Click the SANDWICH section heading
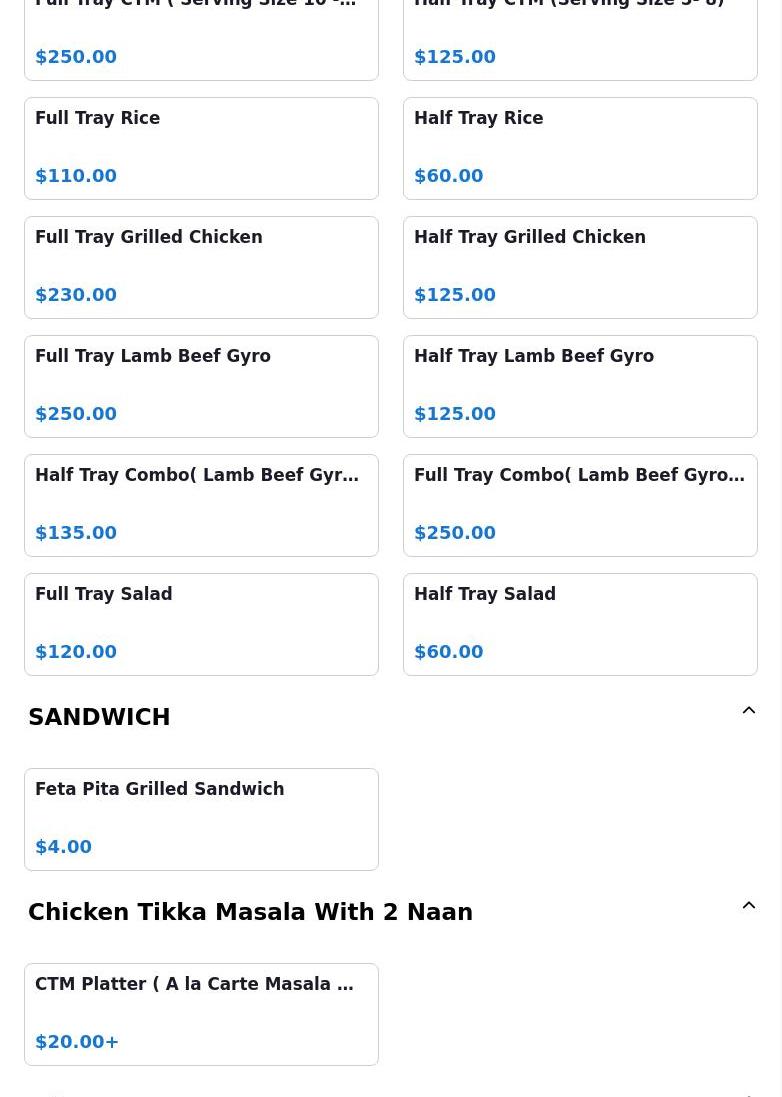782x1097 pixels. pos(99,717)
